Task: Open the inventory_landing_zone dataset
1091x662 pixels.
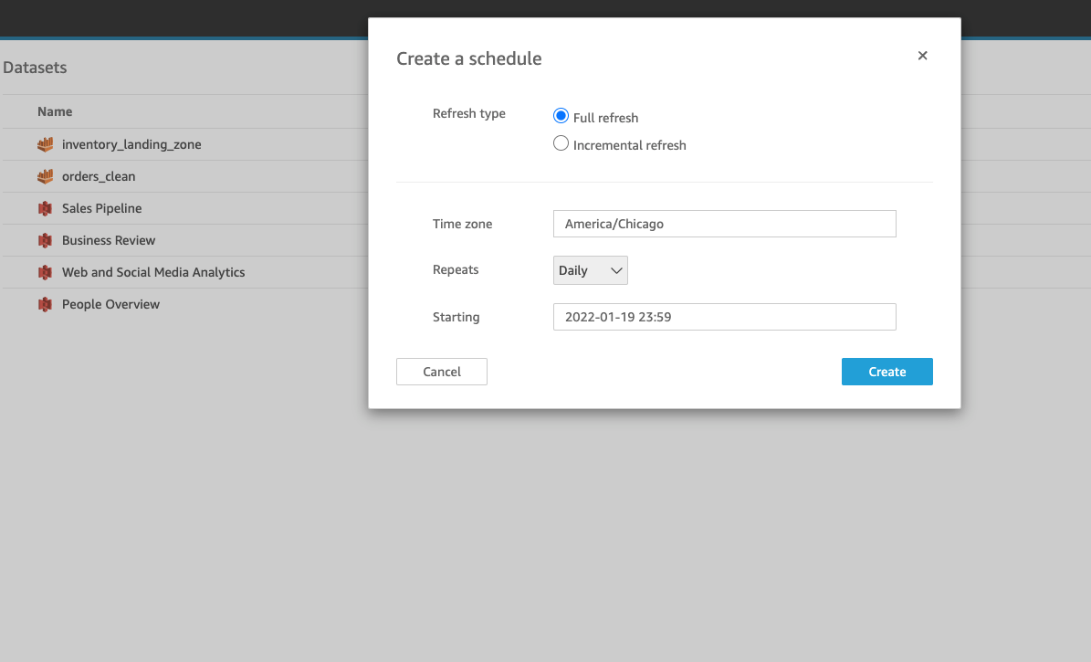Action: pyautogui.click(x=132, y=145)
